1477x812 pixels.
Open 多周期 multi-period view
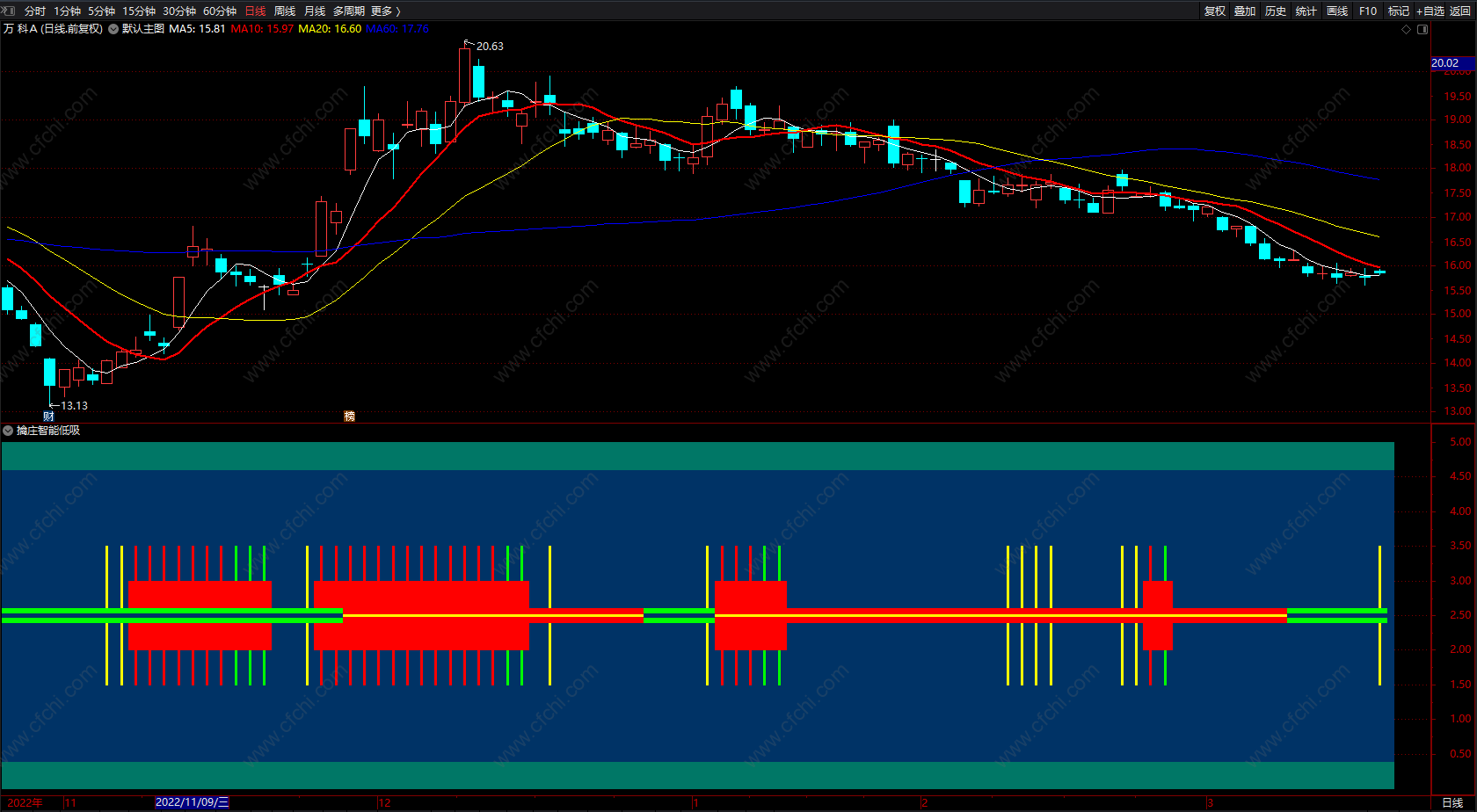pyautogui.click(x=349, y=11)
